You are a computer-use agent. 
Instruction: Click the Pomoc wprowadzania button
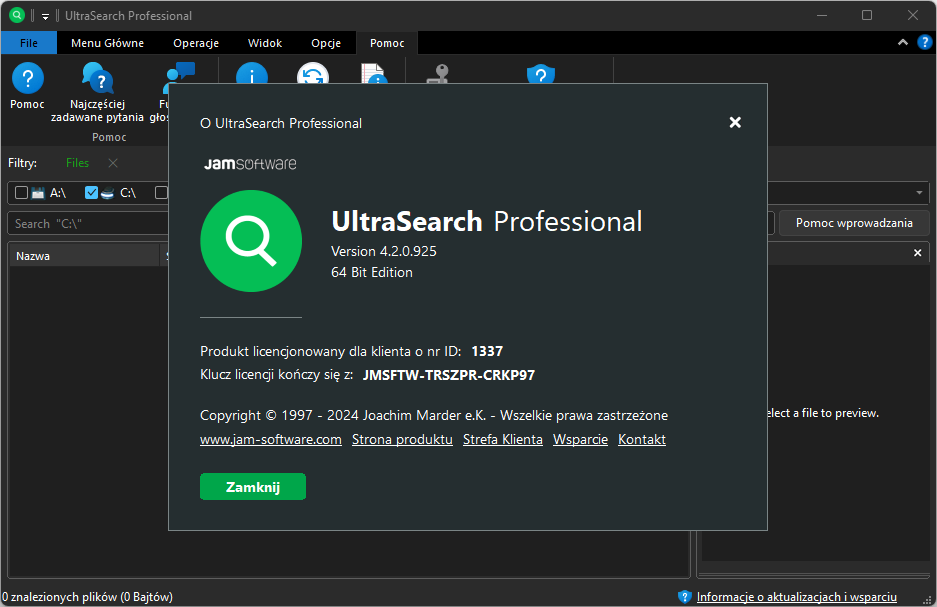pos(854,223)
